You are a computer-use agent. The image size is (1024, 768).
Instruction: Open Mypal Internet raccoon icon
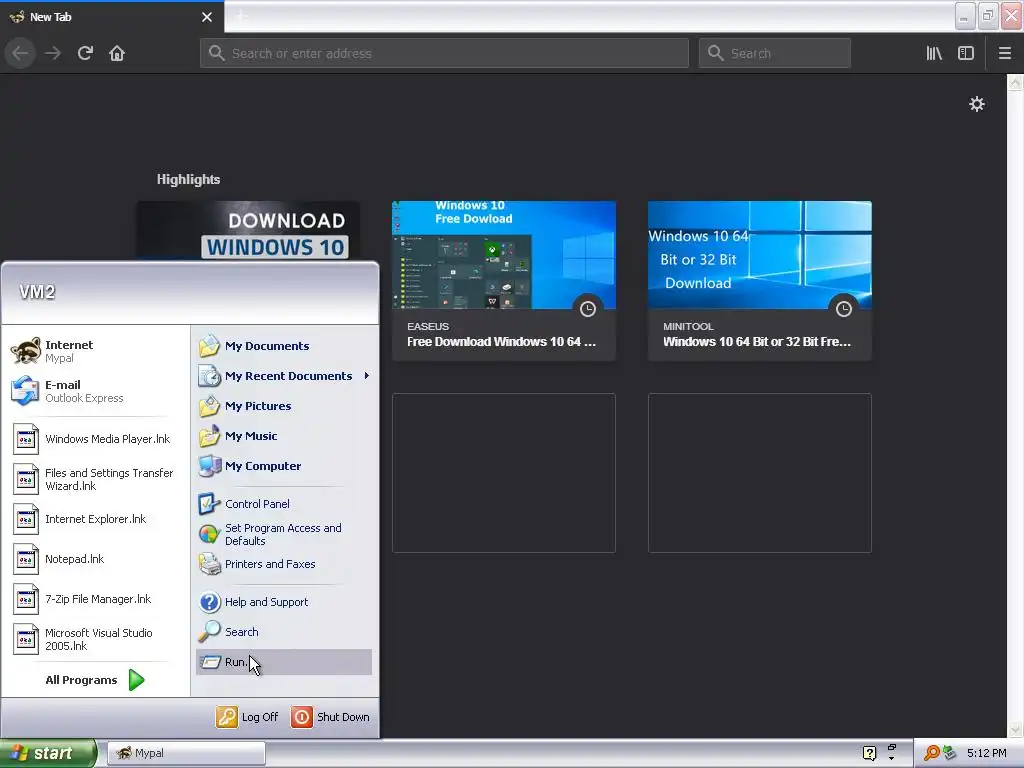[25, 351]
